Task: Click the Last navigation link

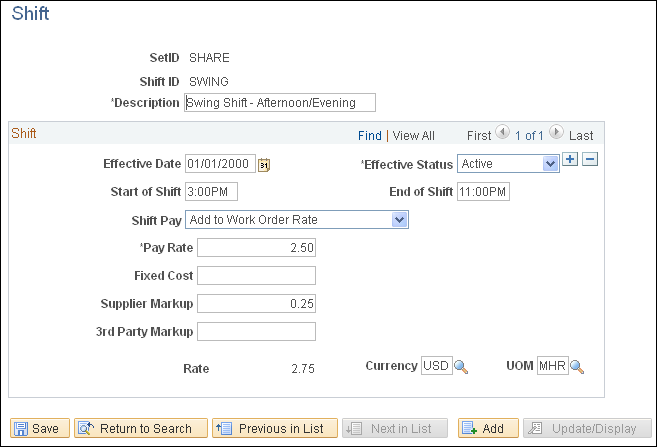Action: tap(581, 136)
